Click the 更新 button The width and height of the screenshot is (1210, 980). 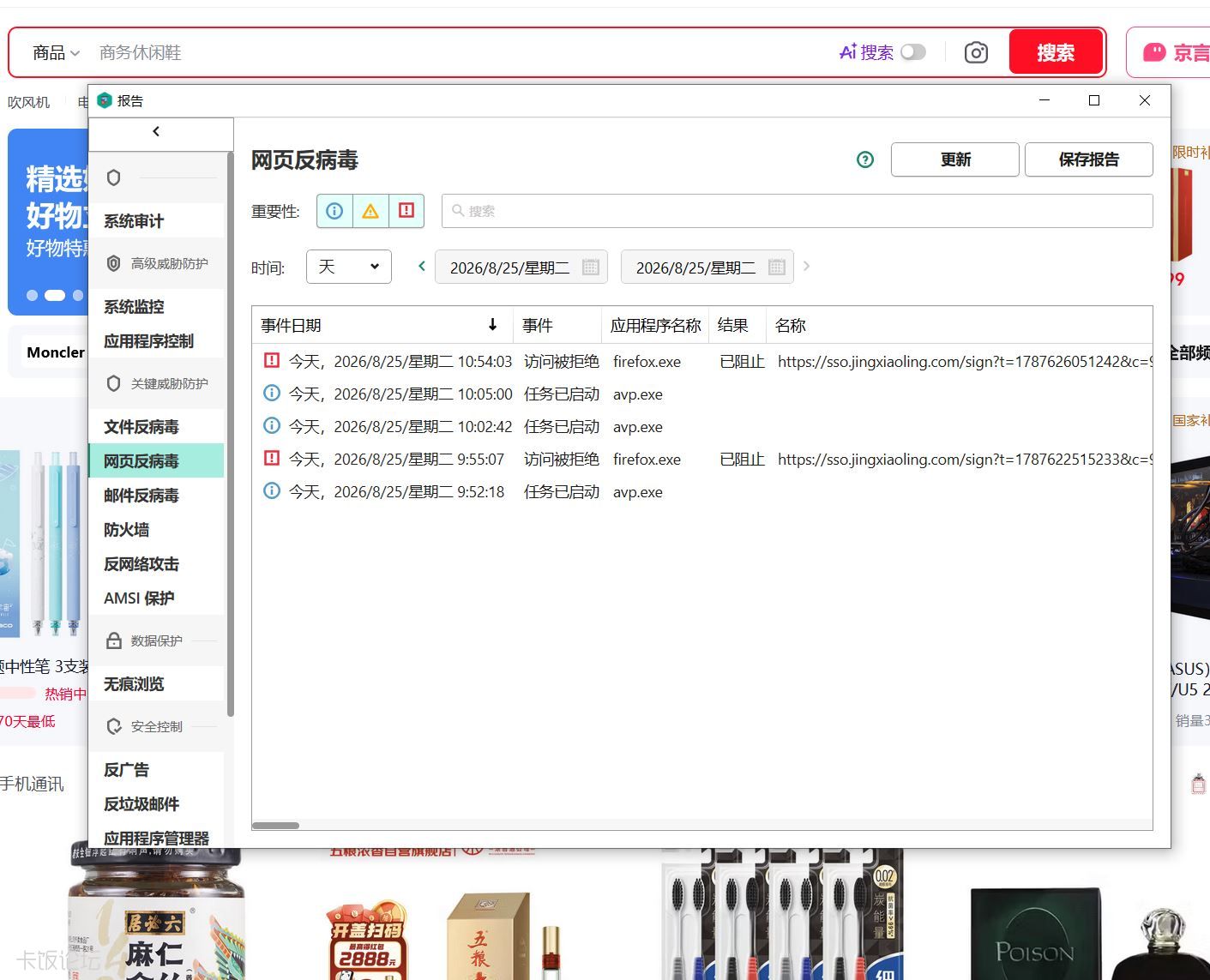(x=955, y=159)
